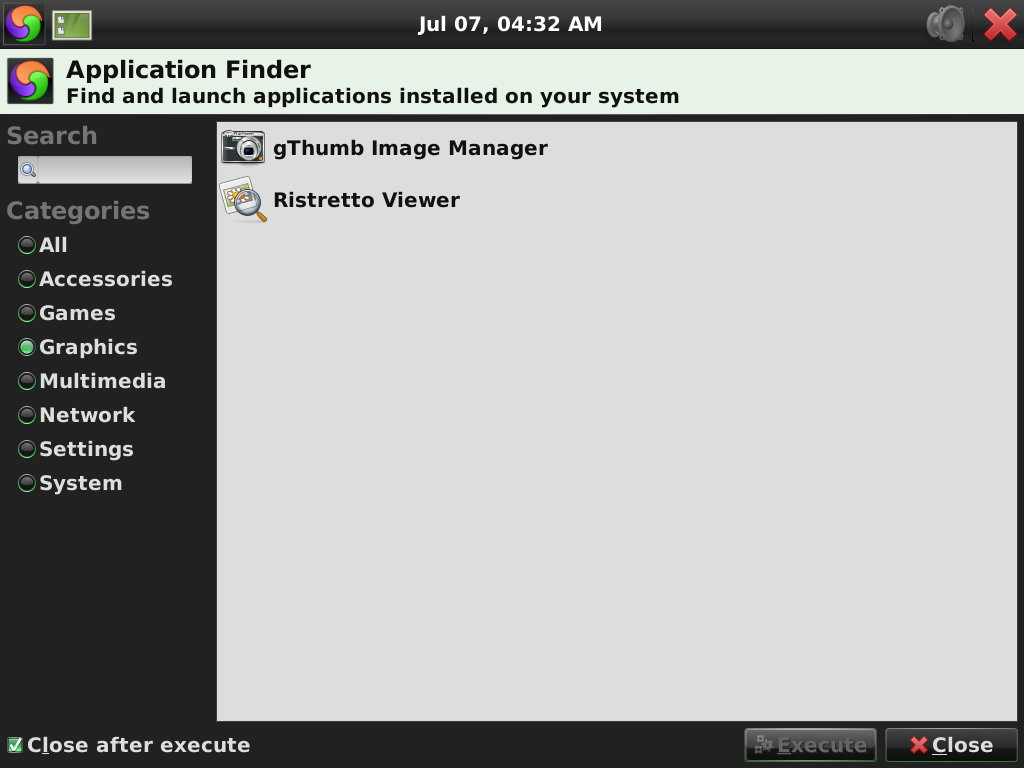The image size is (1024, 768).
Task: Click the Ristretto Viewer magnifier icon
Action: [243, 200]
